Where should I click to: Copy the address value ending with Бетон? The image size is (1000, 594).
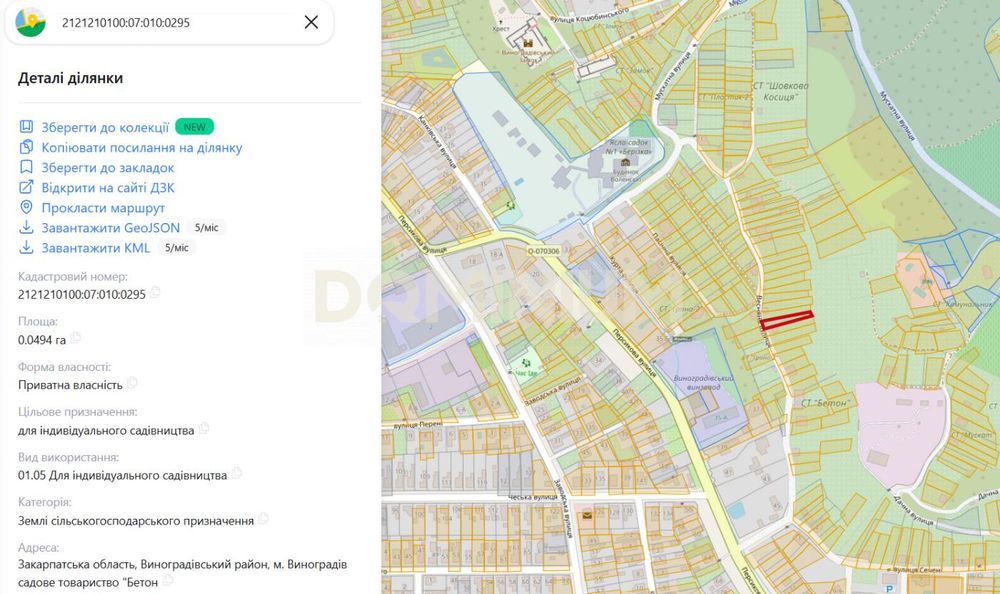(x=168, y=580)
